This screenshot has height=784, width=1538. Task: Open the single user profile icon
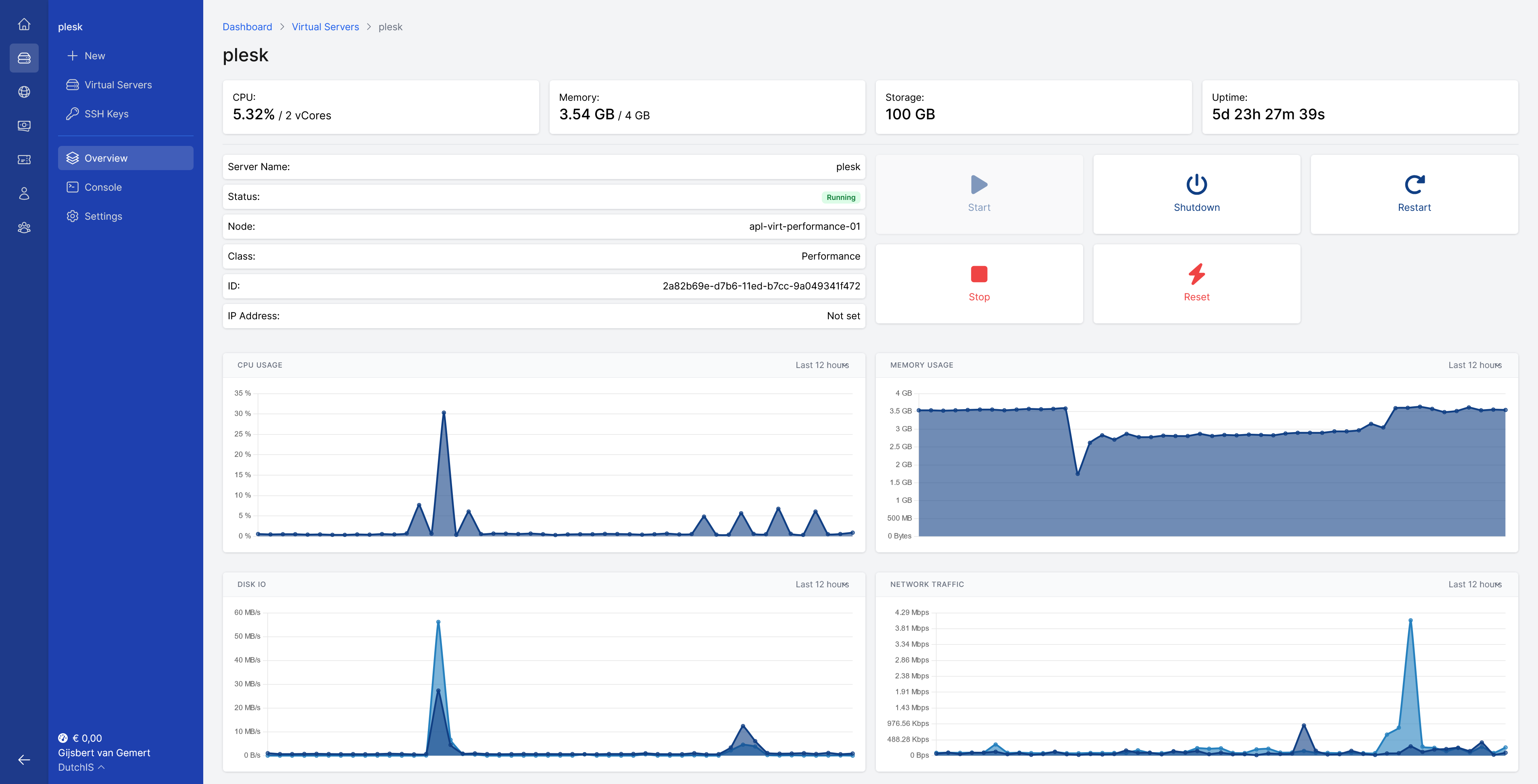[x=24, y=193]
